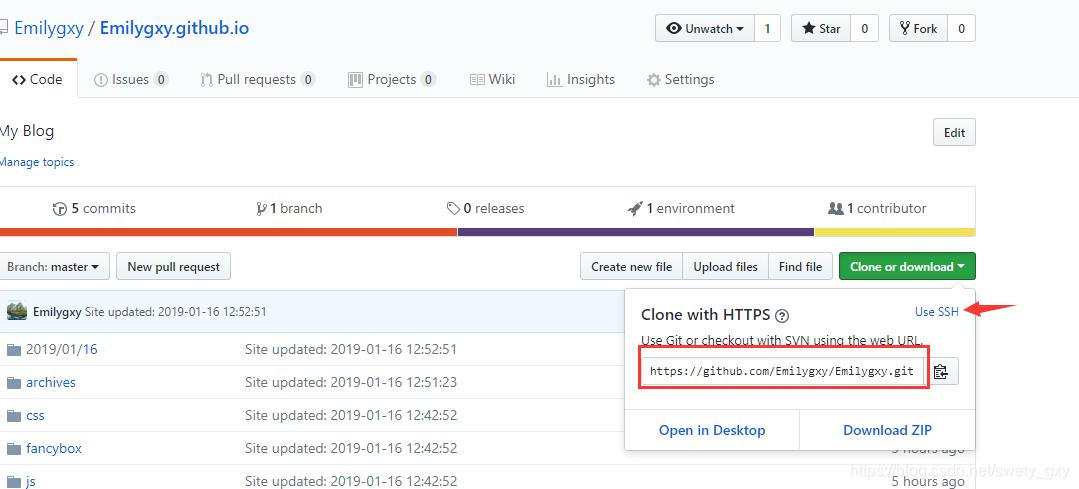Screen dimensions: 1079x489
Task: Open the Wiki tab
Action: tap(492, 79)
